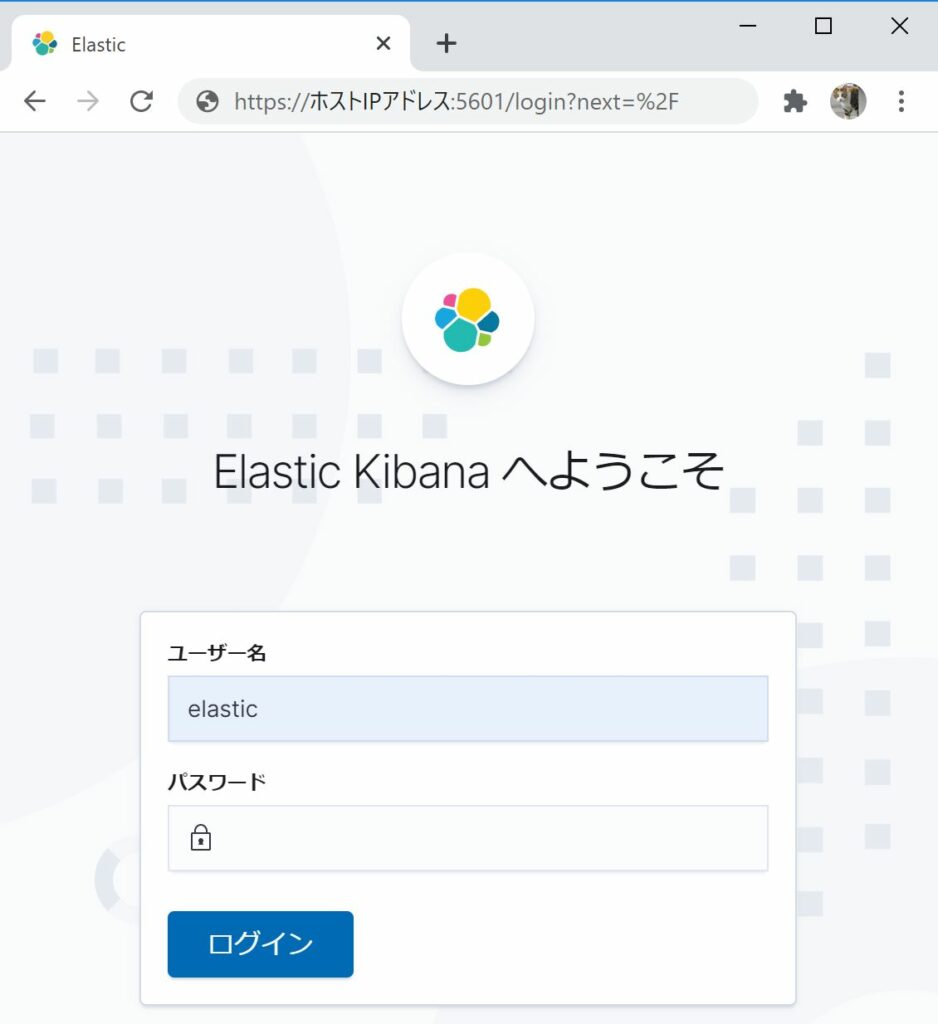Click the address bar URL
This screenshot has width=938, height=1024.
[455, 100]
